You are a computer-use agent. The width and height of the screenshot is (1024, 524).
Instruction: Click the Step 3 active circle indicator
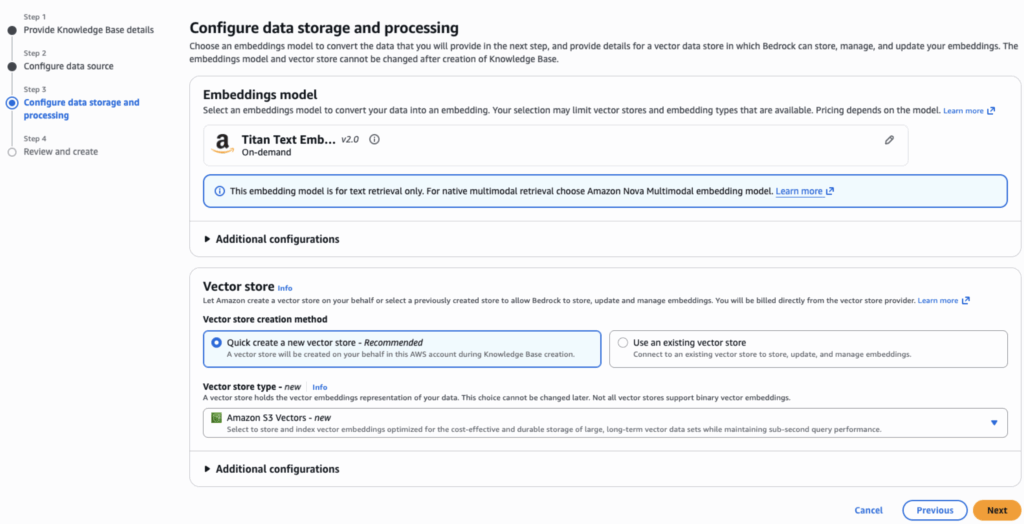(x=12, y=102)
